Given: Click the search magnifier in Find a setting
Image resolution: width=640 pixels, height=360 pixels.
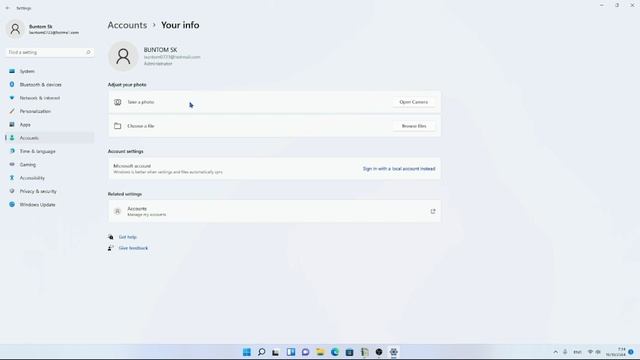Looking at the screenshot, I should (88, 52).
